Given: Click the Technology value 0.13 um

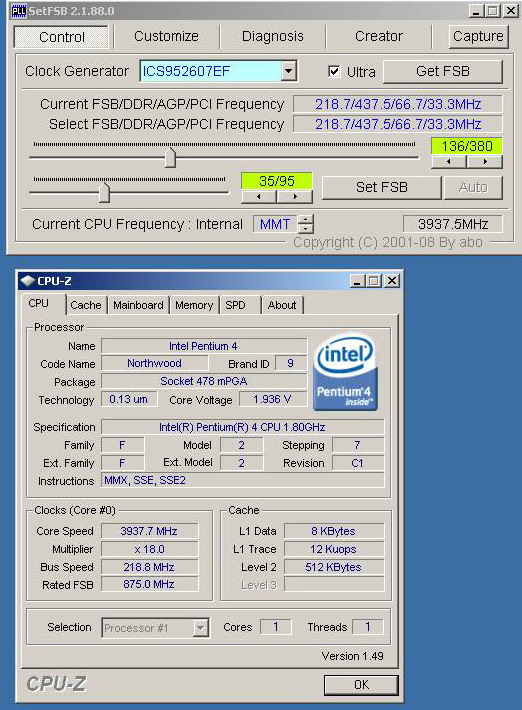Looking at the screenshot, I should tap(129, 399).
